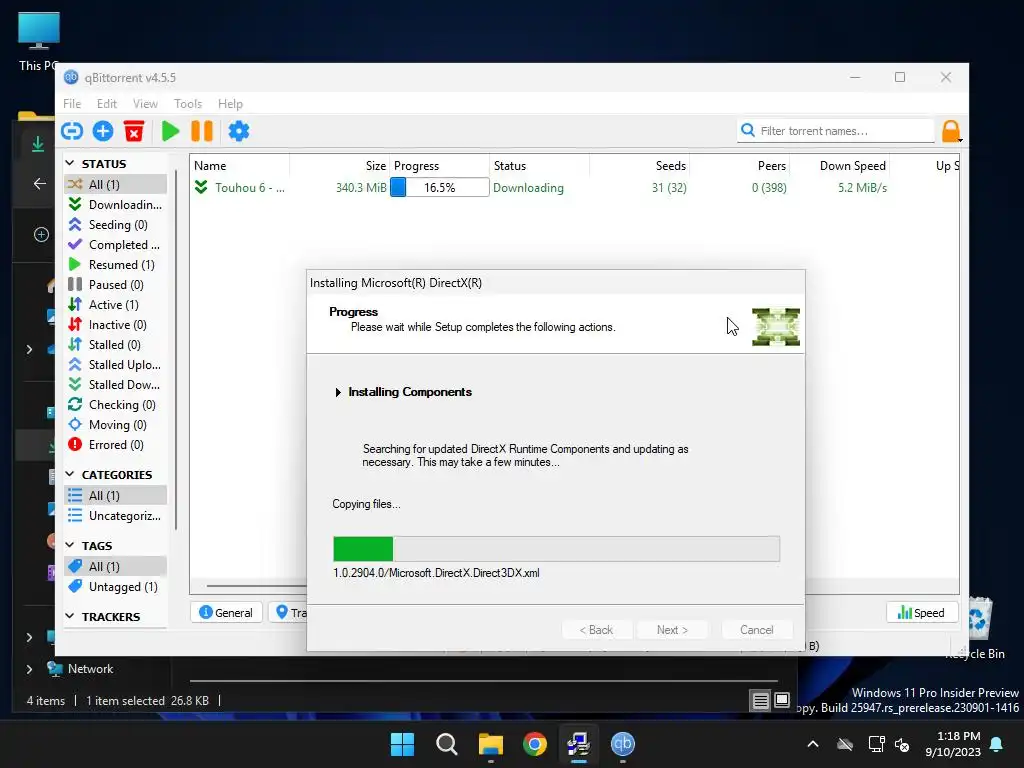Sort by Down Speed column header
Viewport: 1024px width, 768px height.
point(839,166)
